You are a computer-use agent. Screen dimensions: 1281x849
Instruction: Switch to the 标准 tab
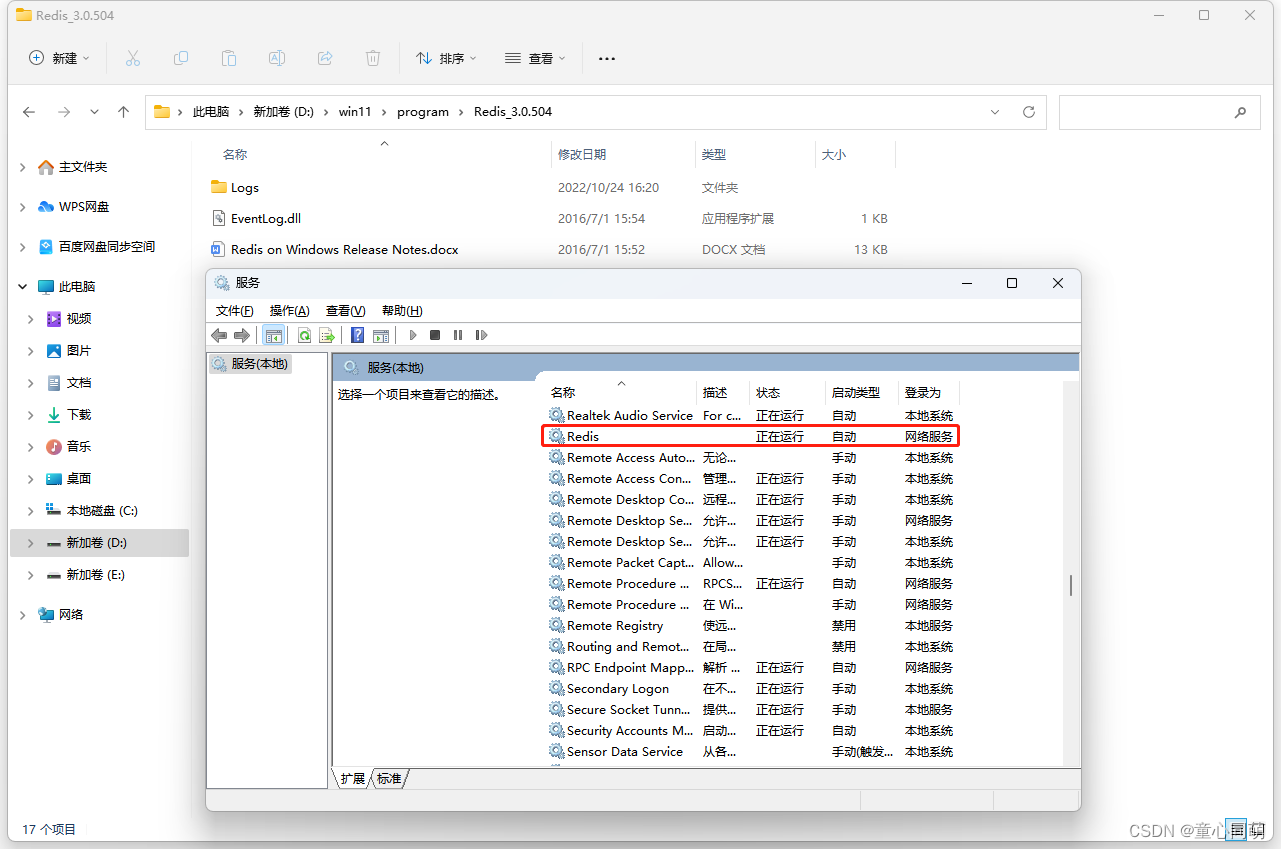pyautogui.click(x=389, y=778)
